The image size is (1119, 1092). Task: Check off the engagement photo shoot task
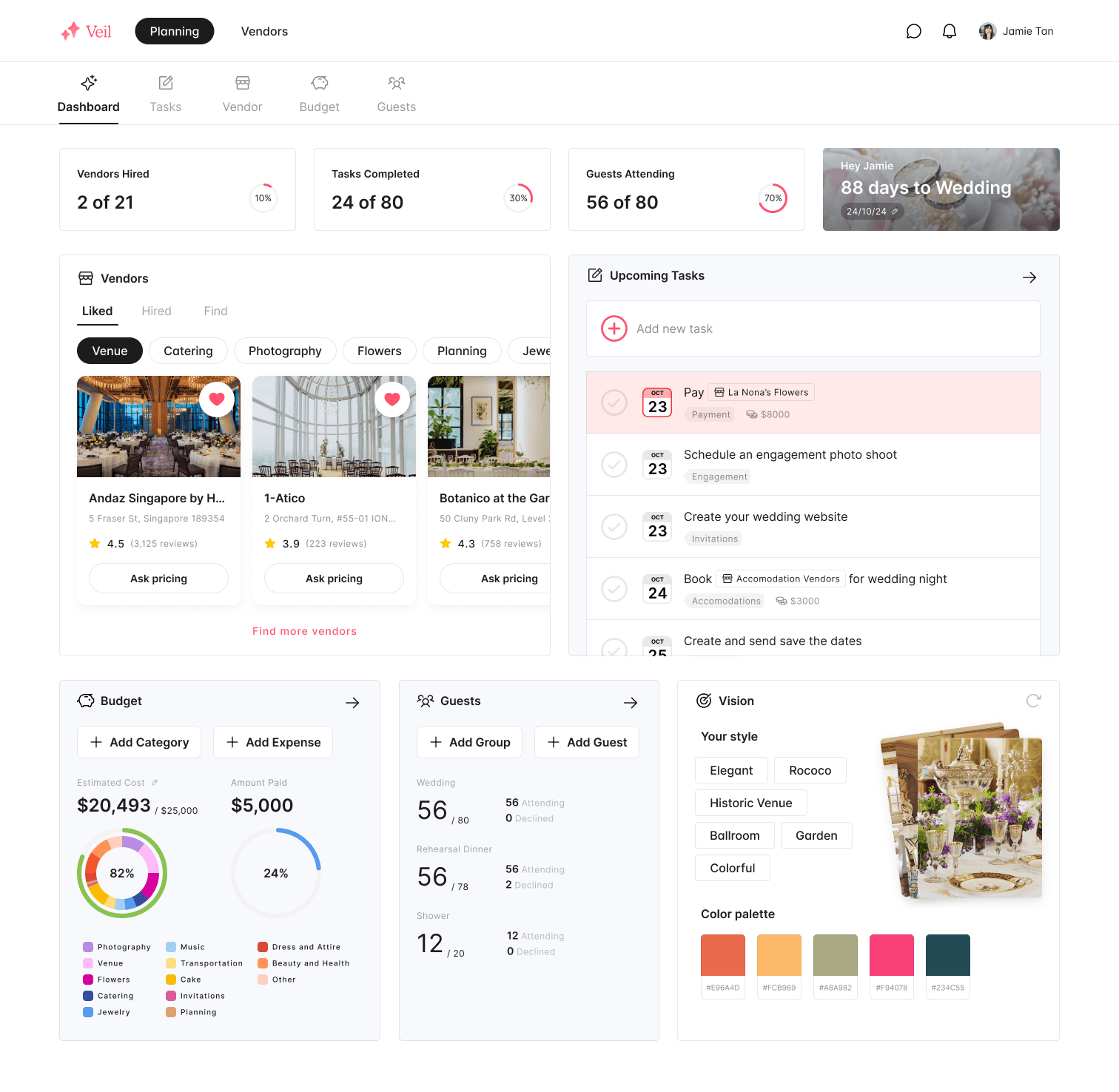(x=614, y=465)
